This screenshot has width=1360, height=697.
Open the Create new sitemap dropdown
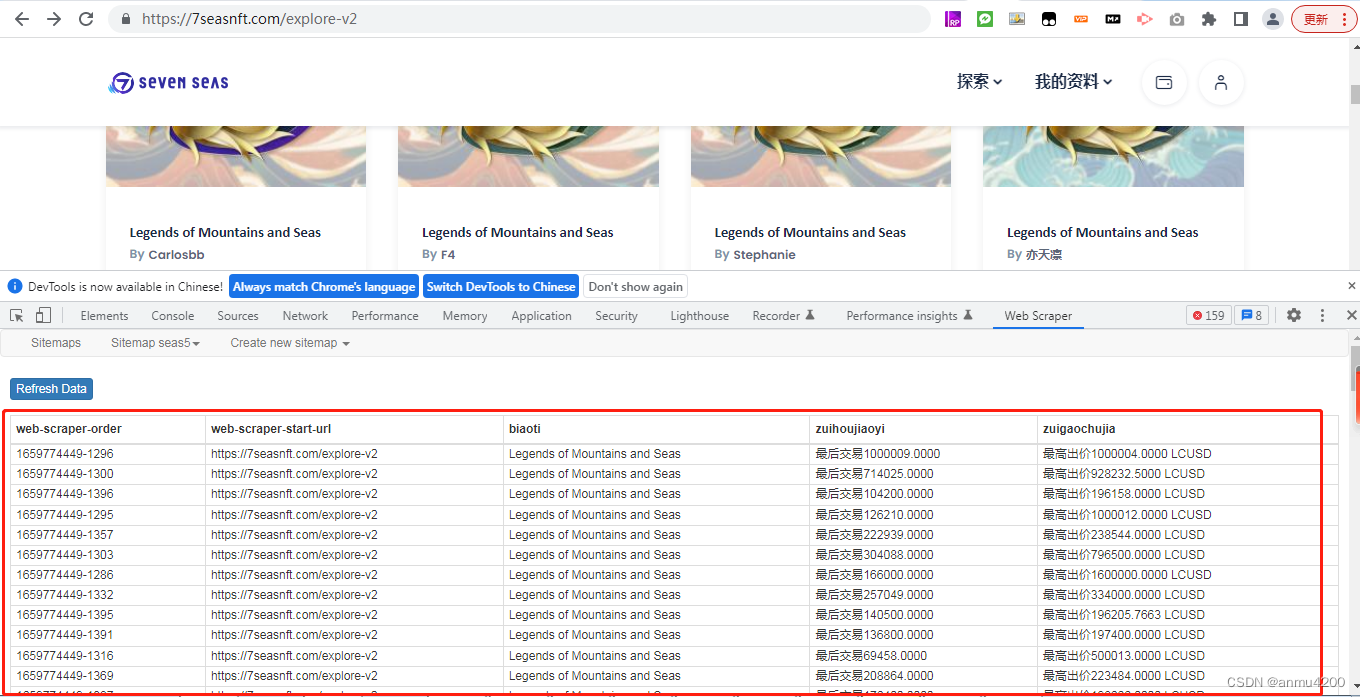pos(290,343)
